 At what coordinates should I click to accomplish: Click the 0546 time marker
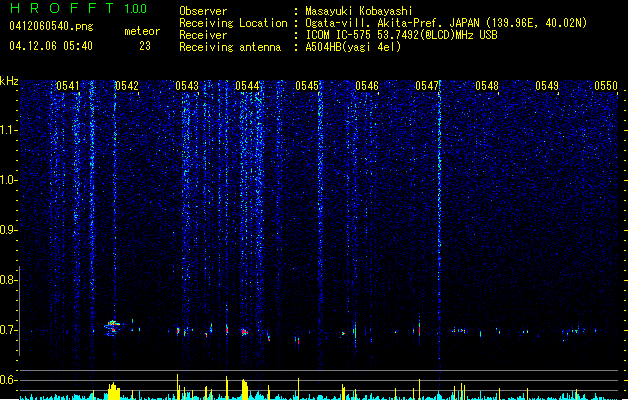pyautogui.click(x=367, y=85)
